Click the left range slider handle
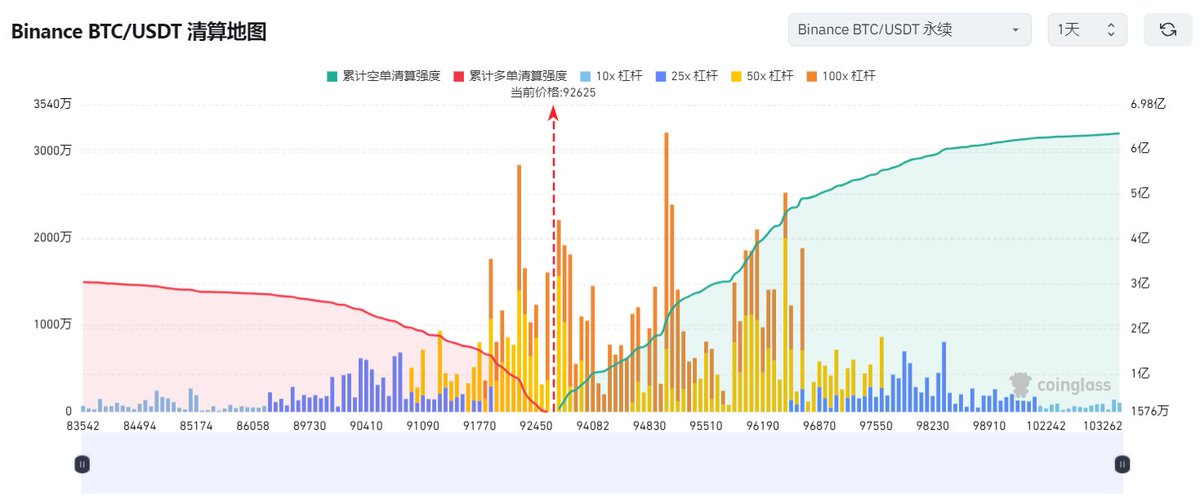 point(82,464)
